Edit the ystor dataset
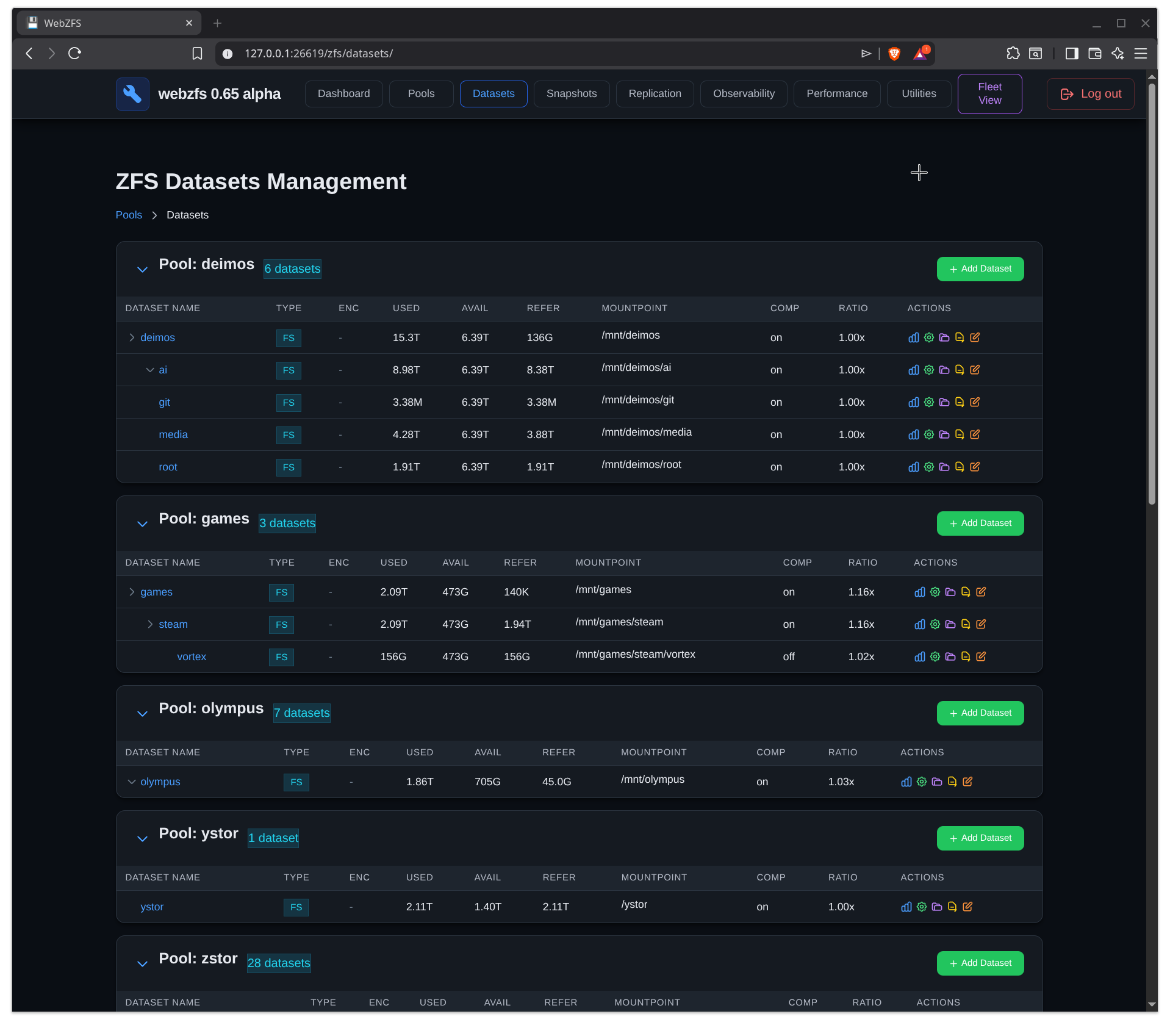Viewport: 1170px width, 1036px height. (x=967, y=907)
